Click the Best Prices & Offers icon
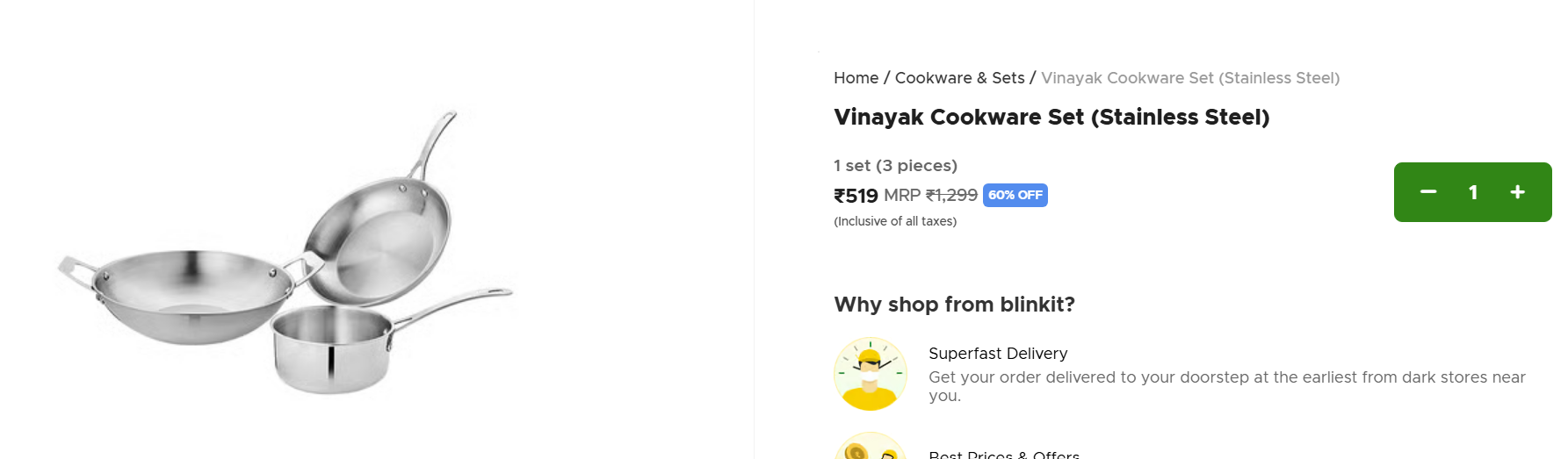The height and width of the screenshot is (459, 1568). point(870,448)
